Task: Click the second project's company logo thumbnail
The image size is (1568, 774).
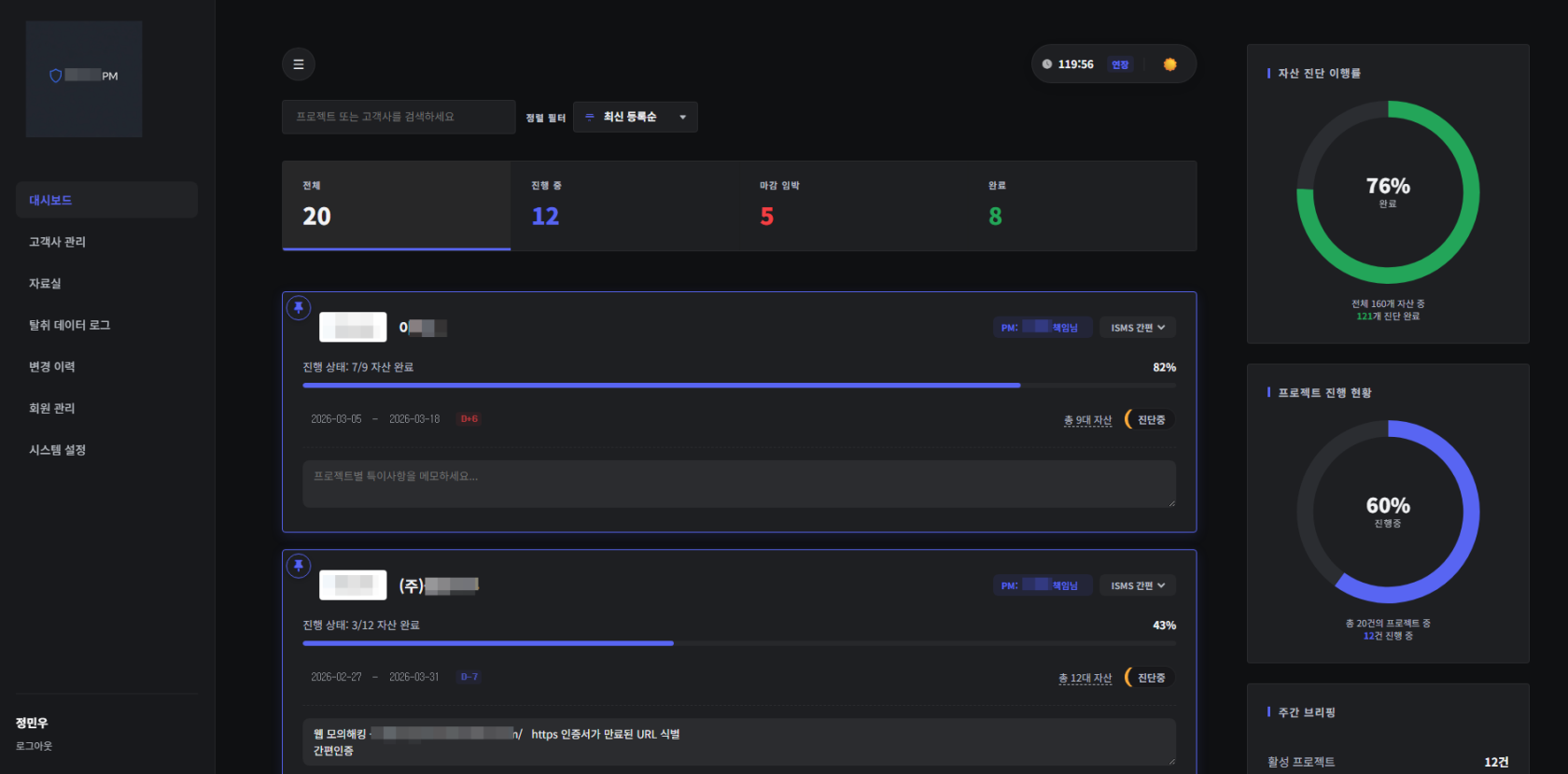Action: click(x=353, y=585)
